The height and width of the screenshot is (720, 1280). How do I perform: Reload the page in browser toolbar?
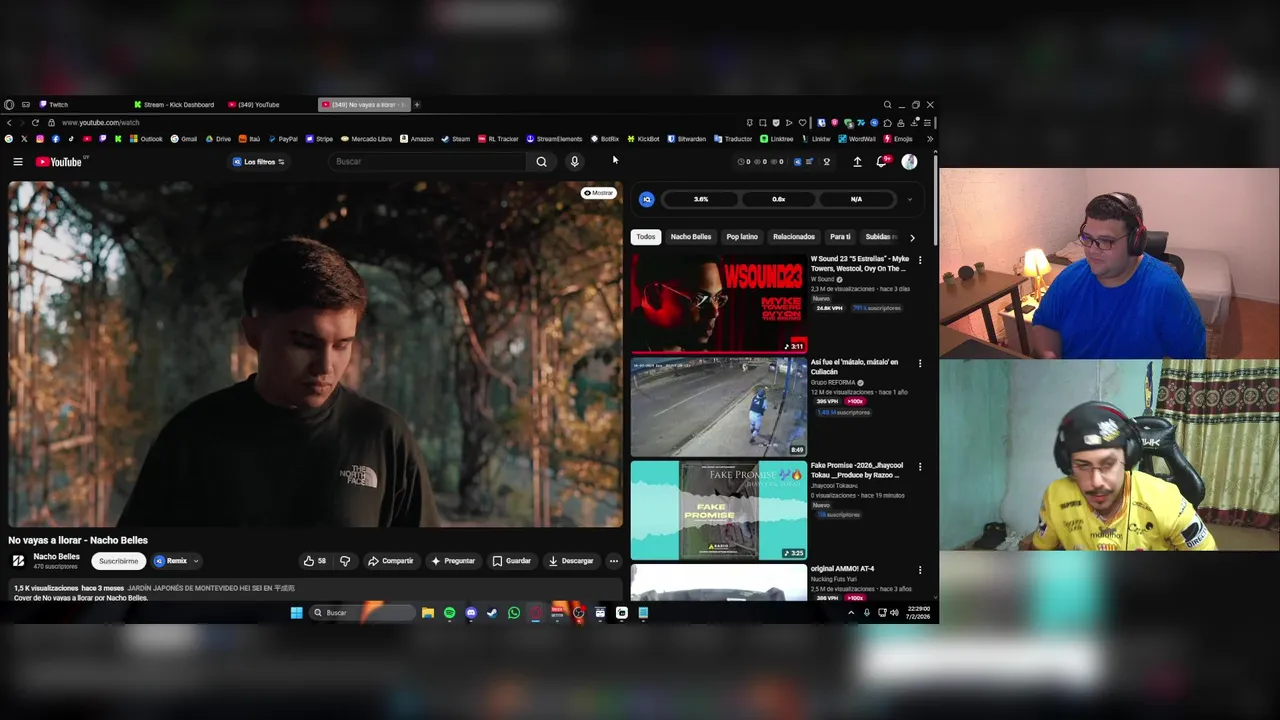35,123
